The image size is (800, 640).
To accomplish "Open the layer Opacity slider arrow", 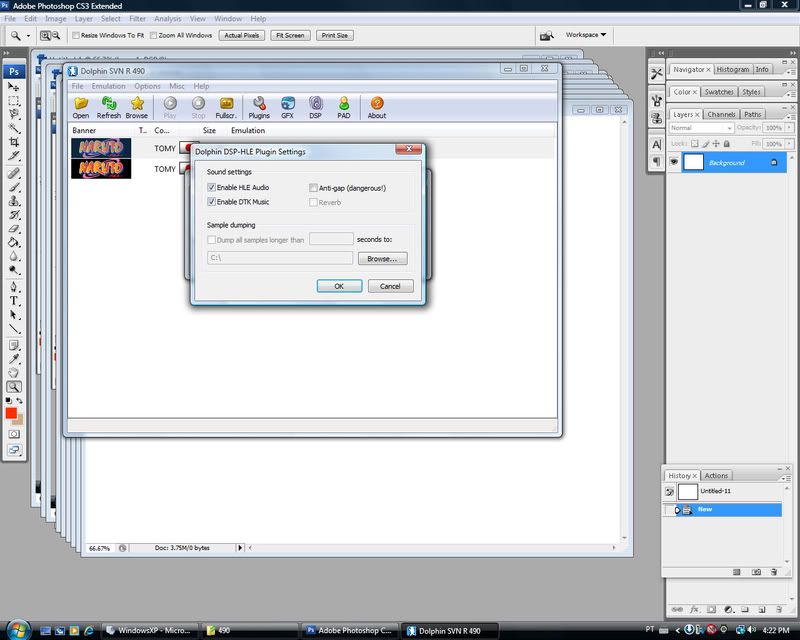I will pyautogui.click(x=790, y=128).
